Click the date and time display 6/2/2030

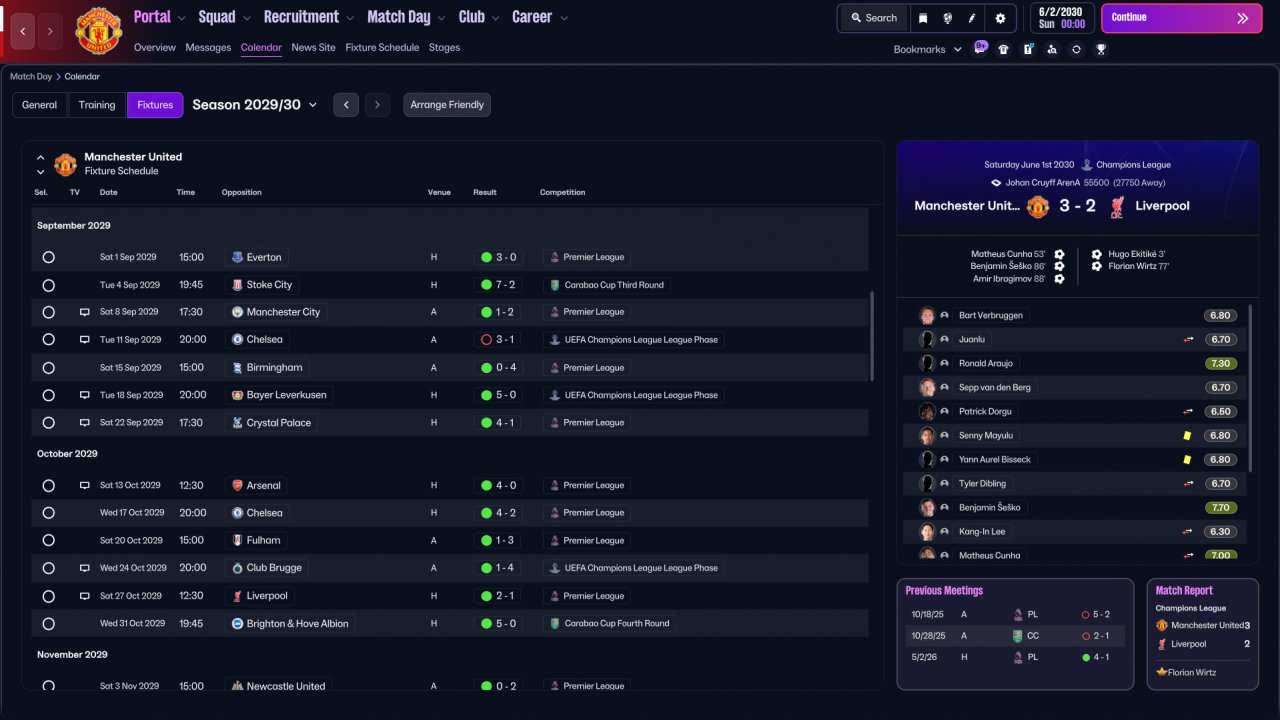coord(1060,18)
